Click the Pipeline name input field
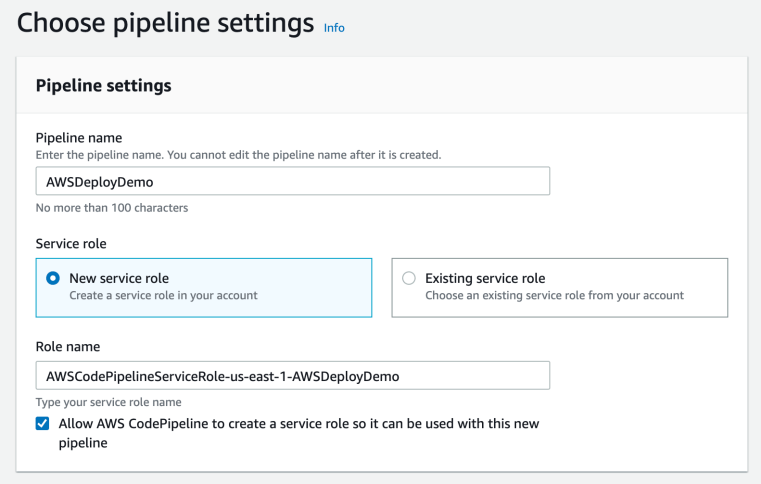The image size is (761, 484). point(293,181)
